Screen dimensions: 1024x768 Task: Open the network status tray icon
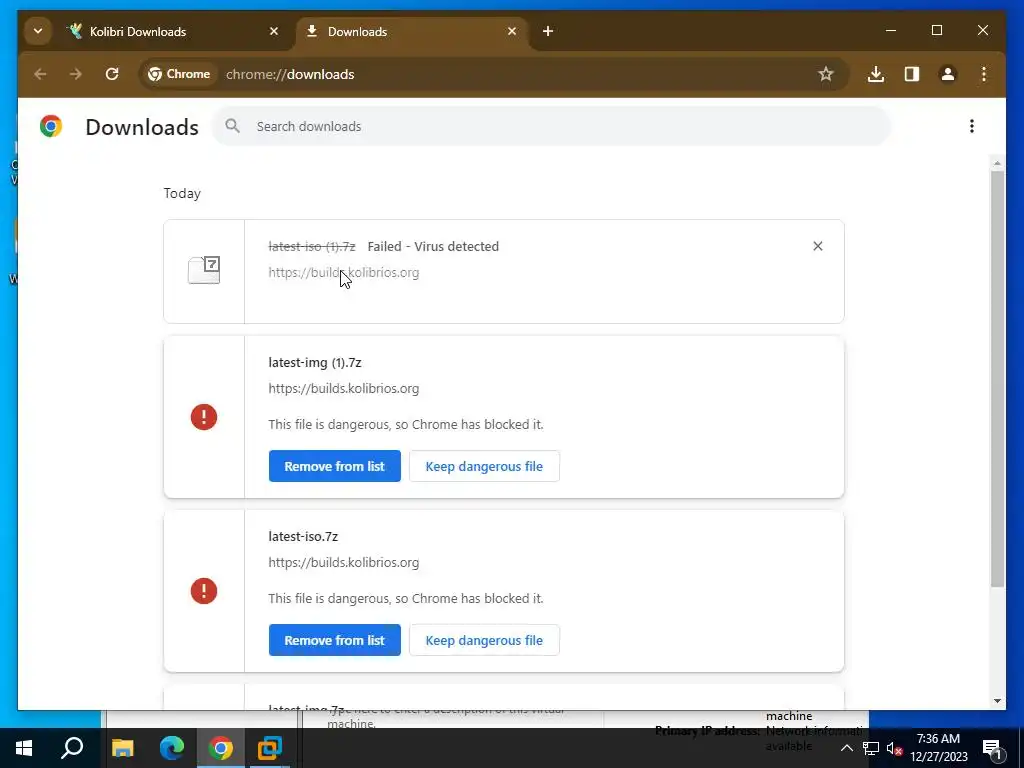(x=871, y=748)
